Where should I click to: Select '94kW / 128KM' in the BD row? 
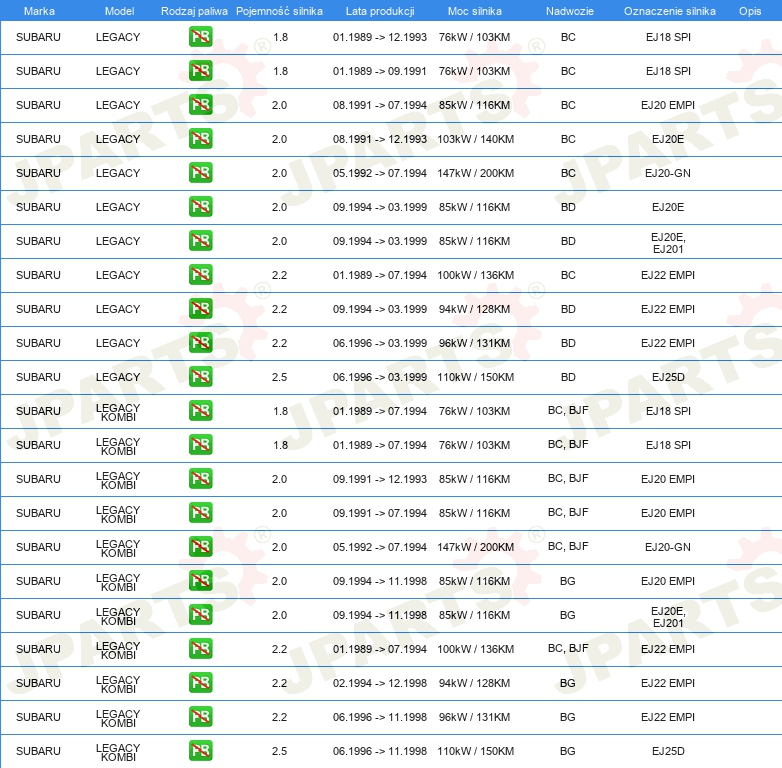pyautogui.click(x=474, y=309)
